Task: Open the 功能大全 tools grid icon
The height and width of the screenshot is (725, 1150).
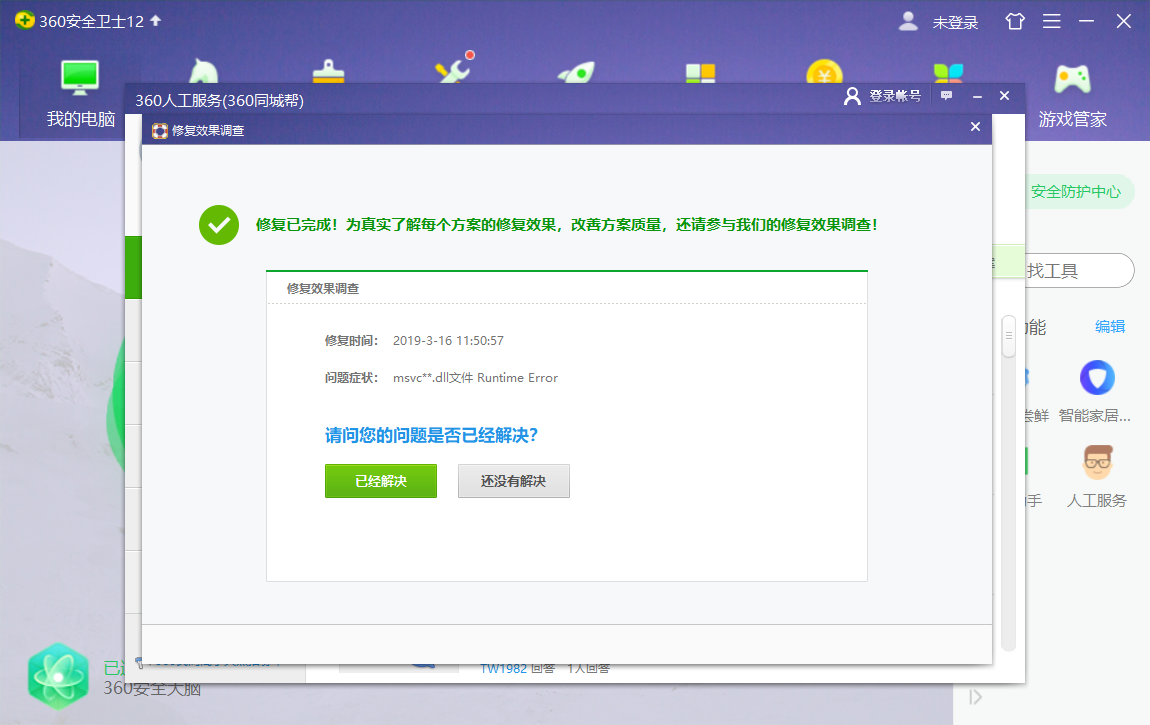Action: coord(699,70)
